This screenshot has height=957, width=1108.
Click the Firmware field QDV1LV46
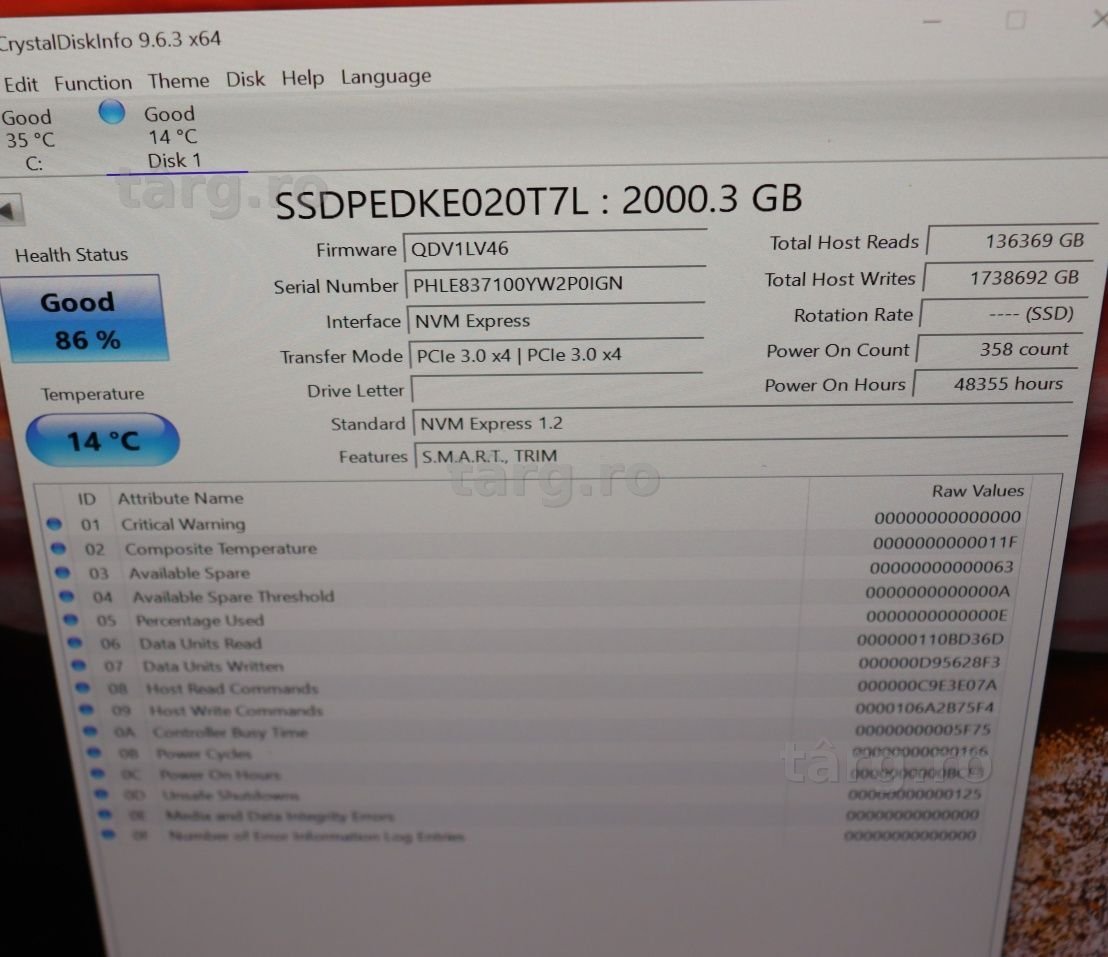coord(555,248)
